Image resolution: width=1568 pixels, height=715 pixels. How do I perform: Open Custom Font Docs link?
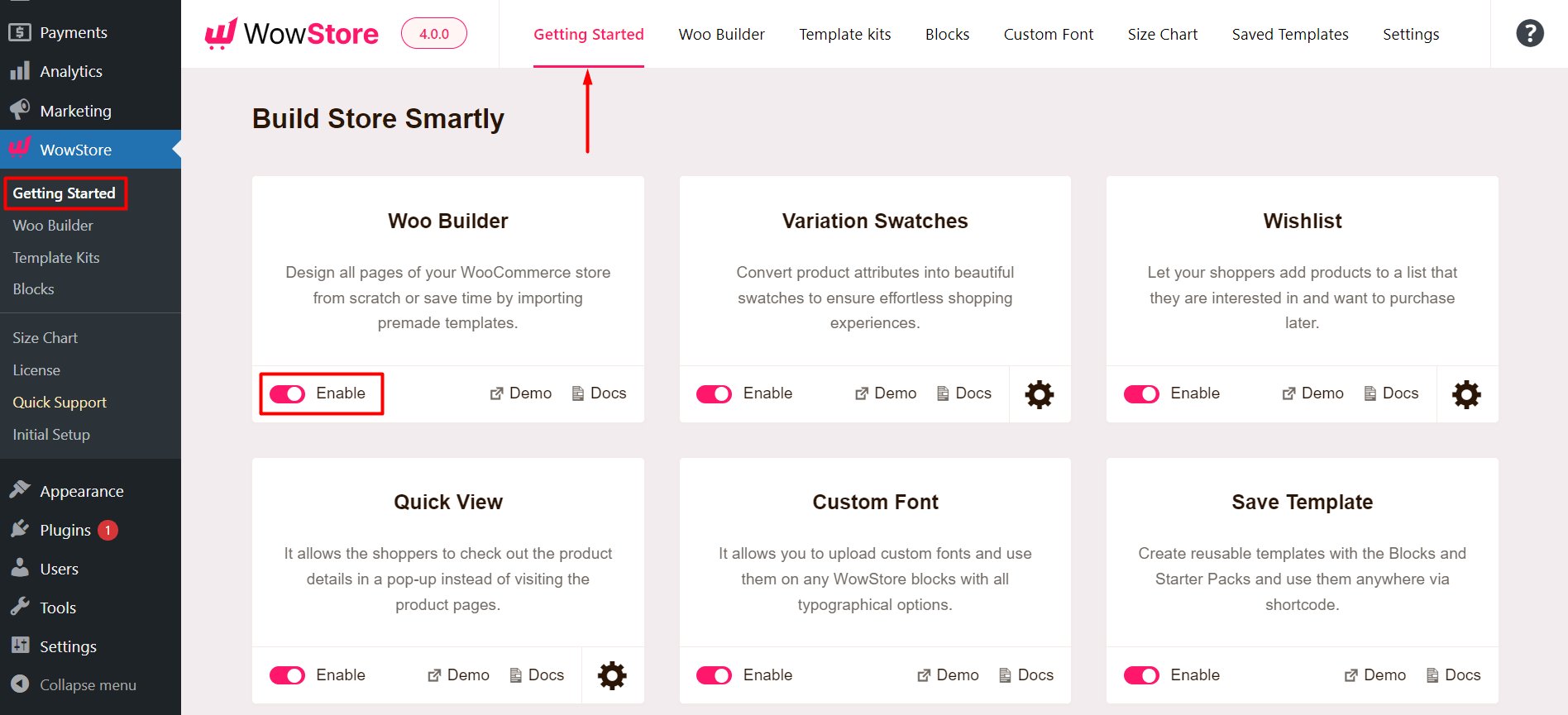(x=1026, y=674)
